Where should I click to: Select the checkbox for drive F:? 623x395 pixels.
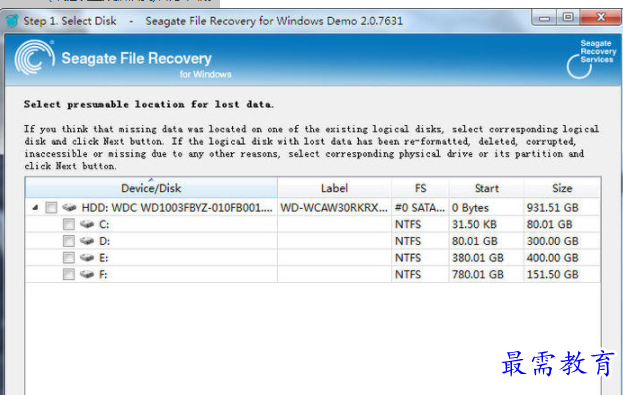(x=69, y=274)
